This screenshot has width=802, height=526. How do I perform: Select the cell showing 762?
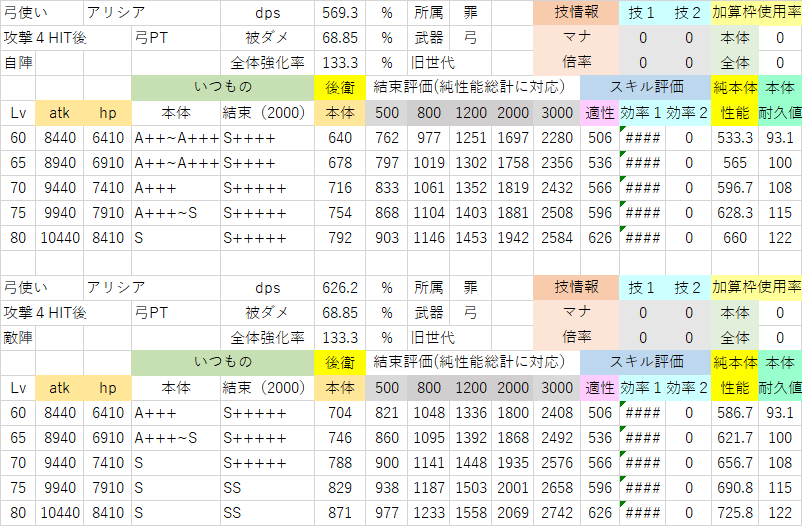387,138
